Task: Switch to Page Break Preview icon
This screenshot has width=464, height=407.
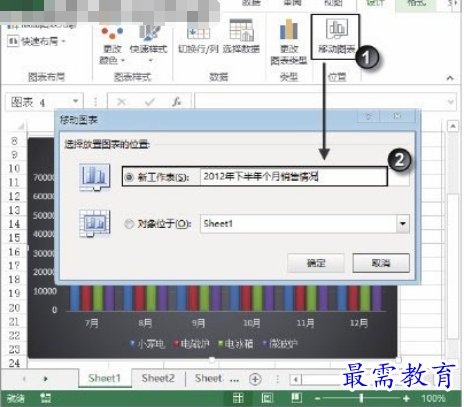Action: tap(296, 398)
